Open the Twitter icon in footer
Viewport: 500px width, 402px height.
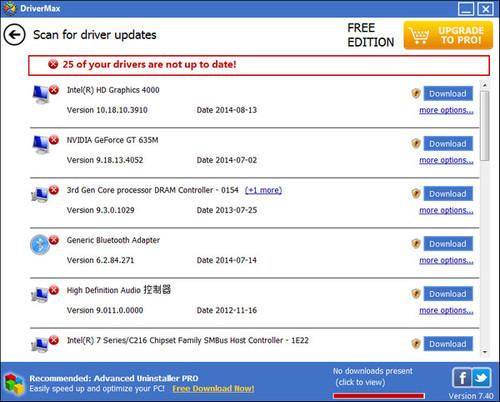point(481,378)
